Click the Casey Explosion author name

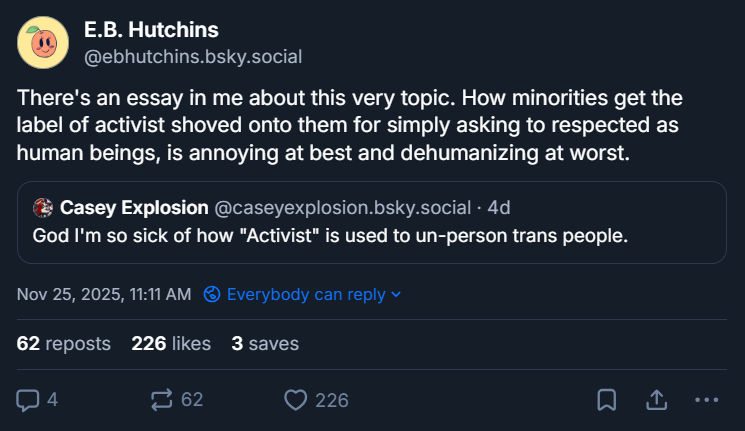click(134, 208)
